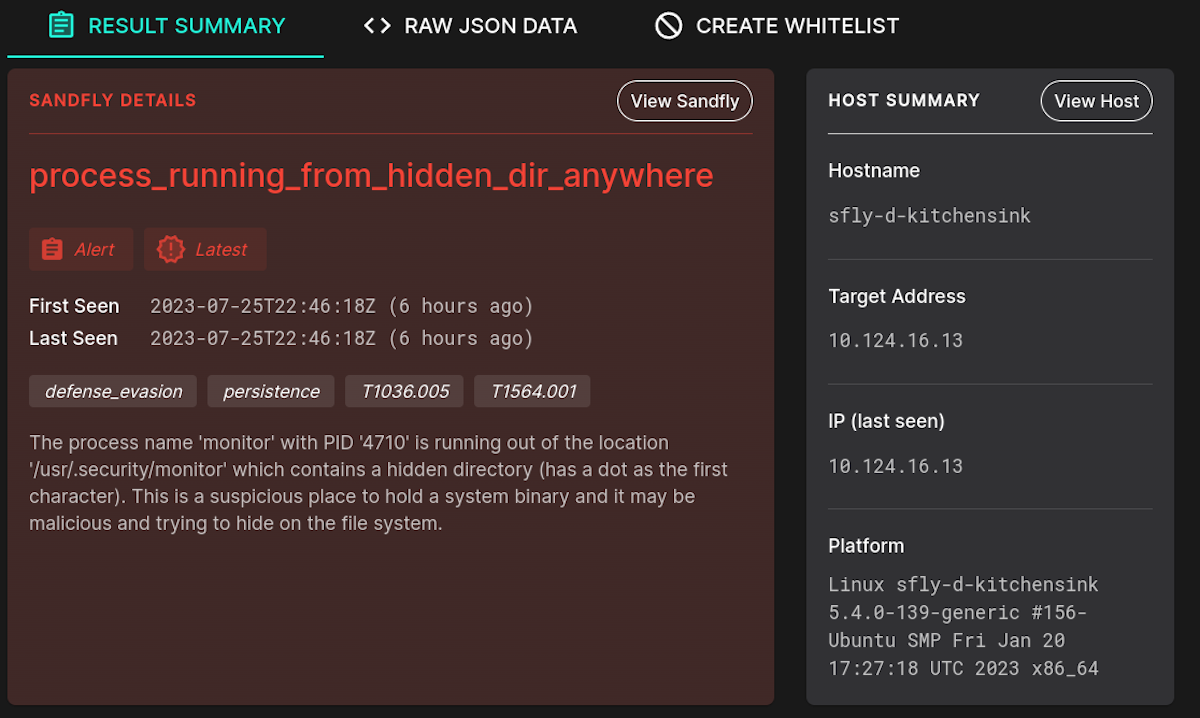Click the View Sandfly button

point(684,100)
